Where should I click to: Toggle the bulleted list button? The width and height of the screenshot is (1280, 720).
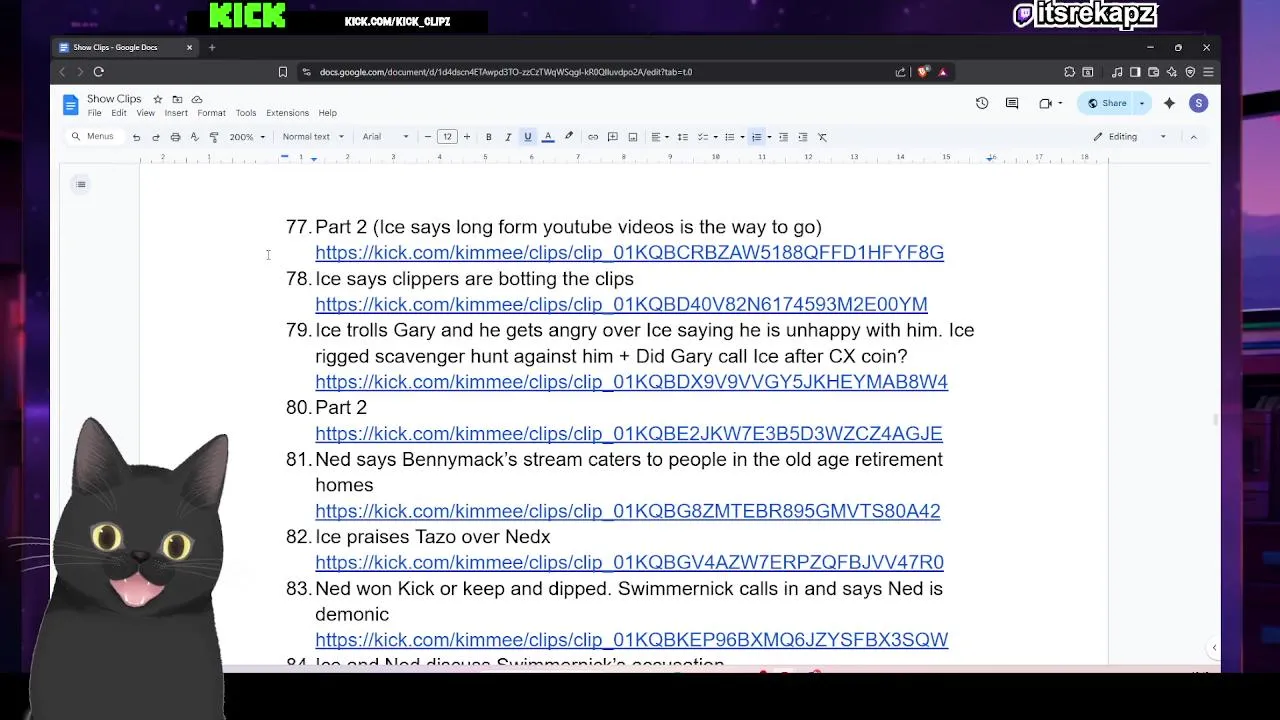point(729,137)
